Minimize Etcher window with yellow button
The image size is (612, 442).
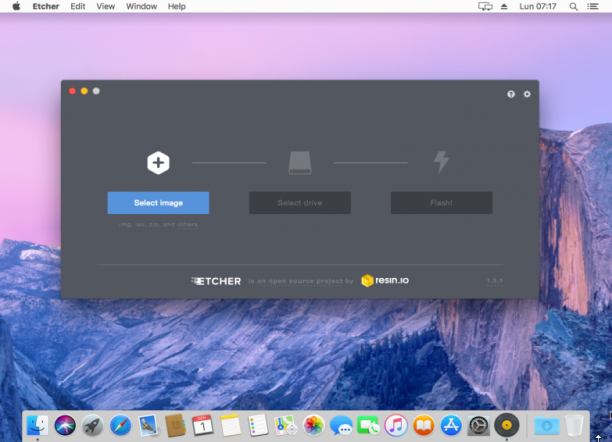pyautogui.click(x=84, y=91)
